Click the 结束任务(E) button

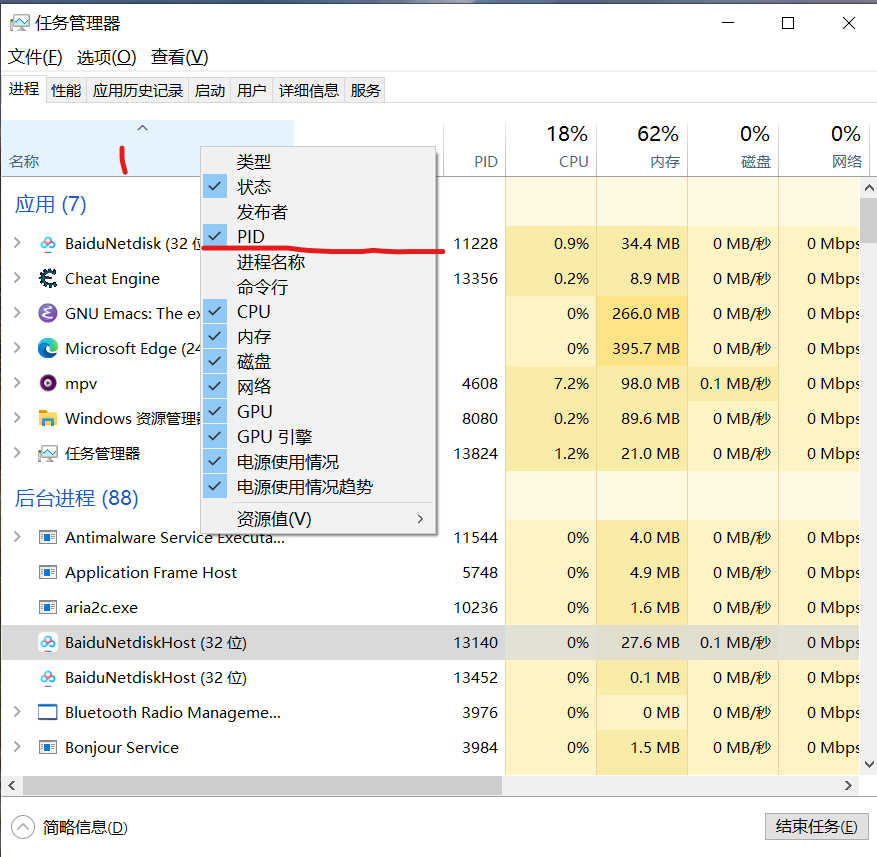click(816, 826)
